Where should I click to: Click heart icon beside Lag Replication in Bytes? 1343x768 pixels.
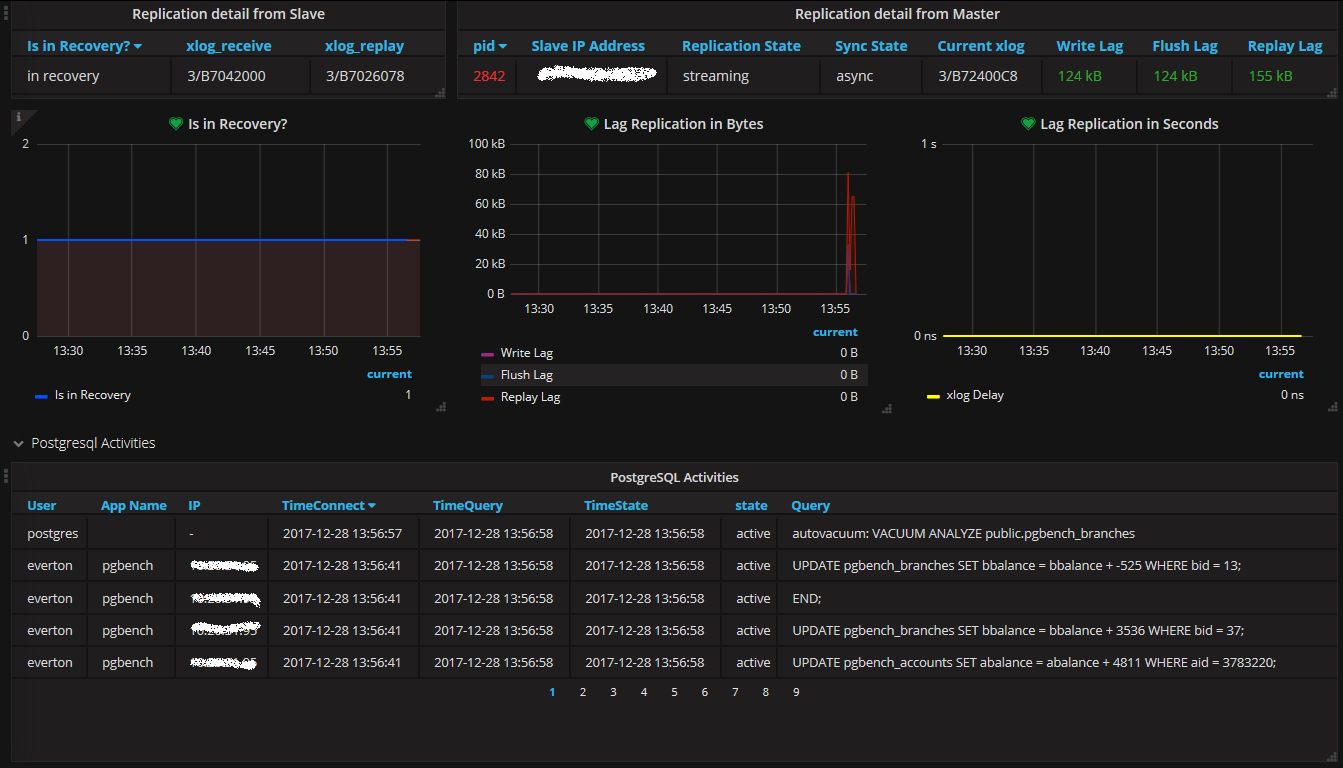point(591,124)
